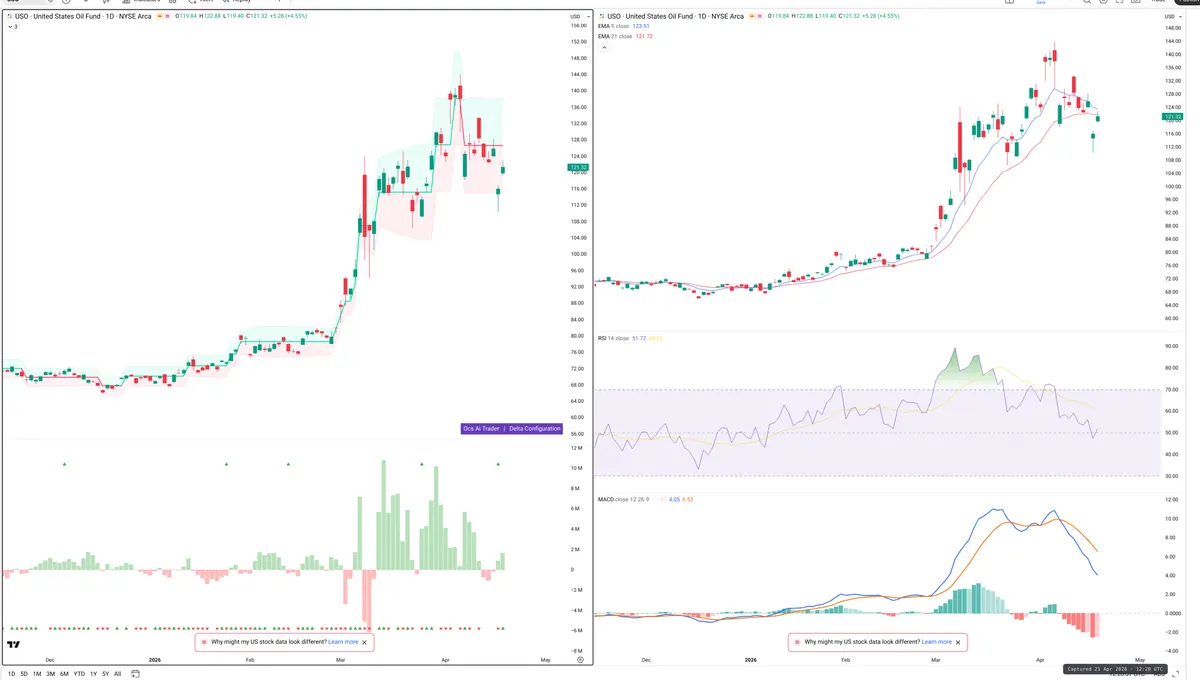Collapse indicator legend under EMA 21 in right chart
This screenshot has width=1200, height=680.
pyautogui.click(x=604, y=47)
